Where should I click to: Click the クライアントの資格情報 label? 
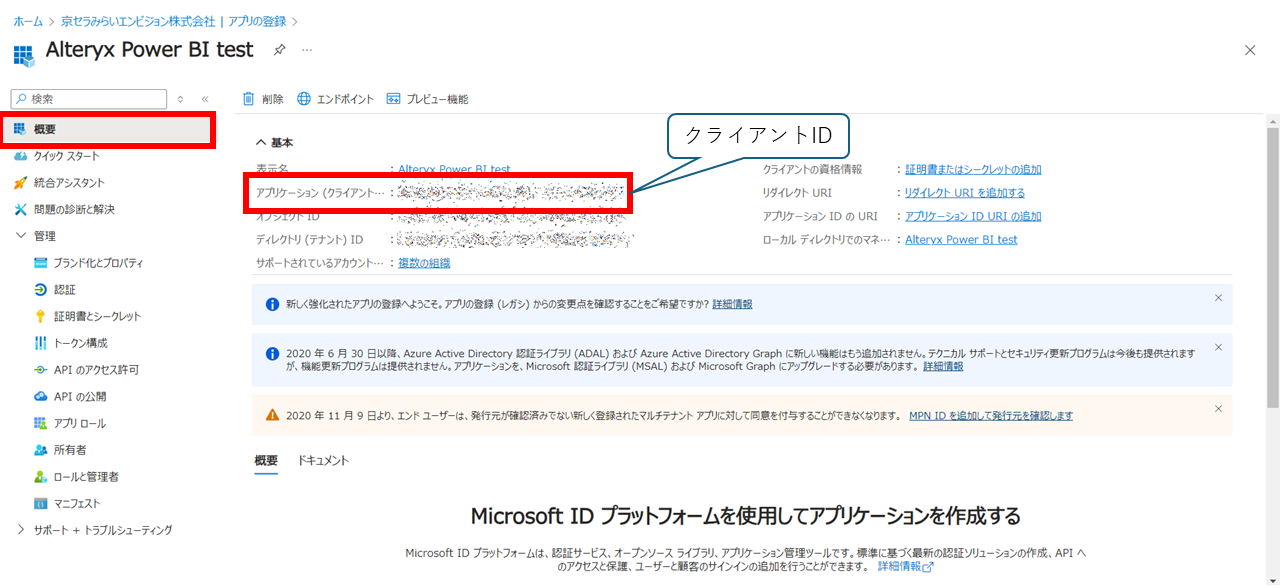tap(812, 170)
